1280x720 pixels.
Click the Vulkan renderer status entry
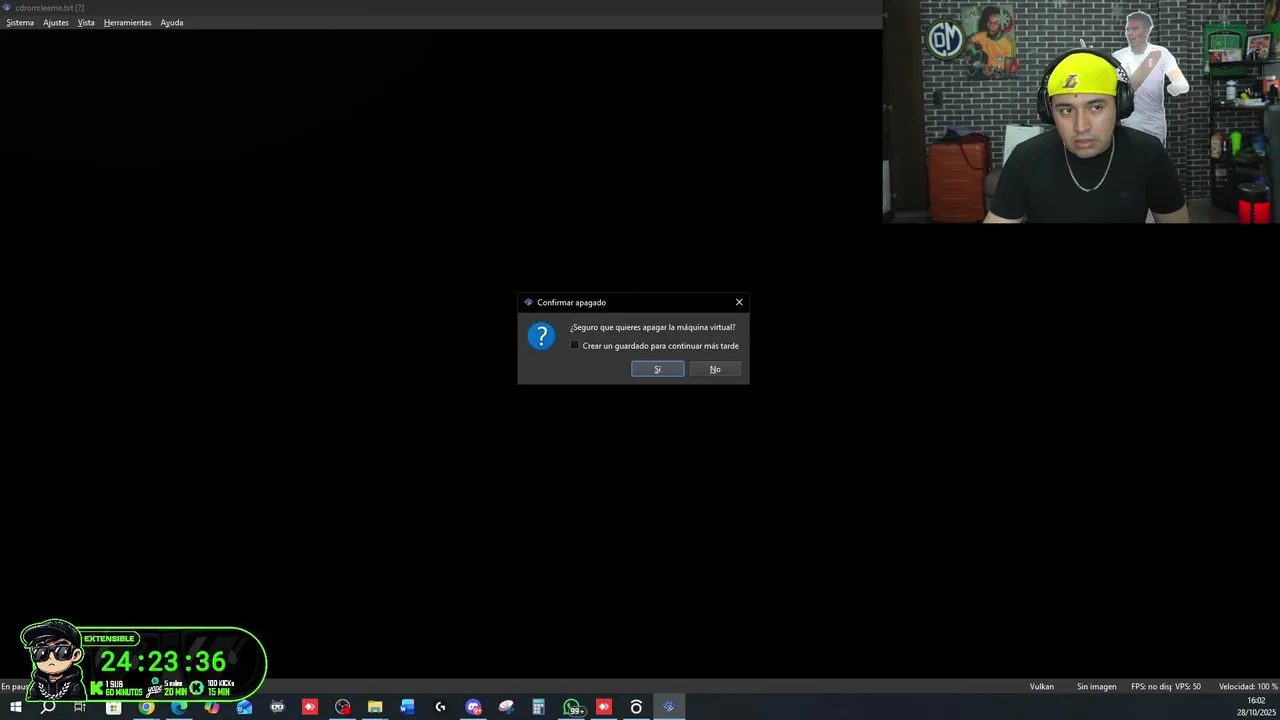click(x=1042, y=686)
